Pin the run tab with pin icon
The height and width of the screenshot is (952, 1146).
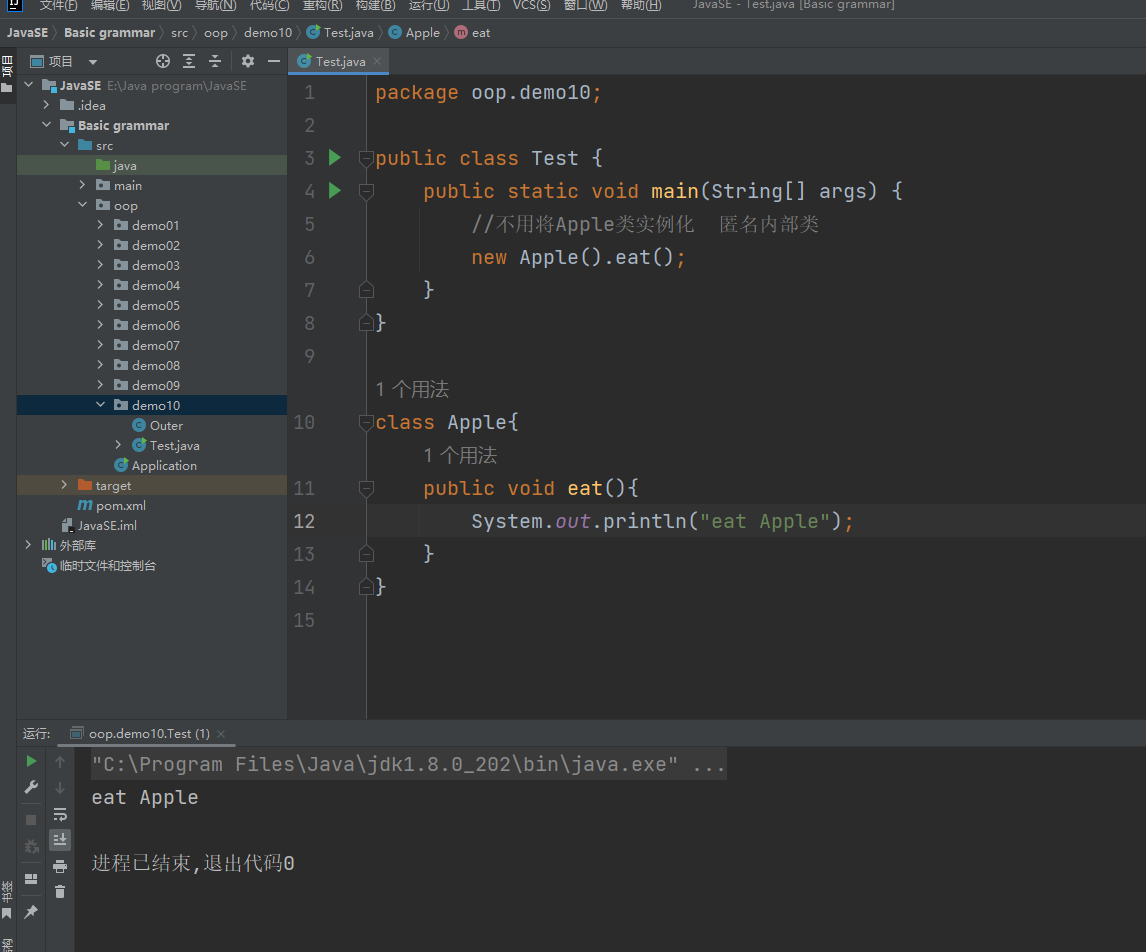pos(31,912)
